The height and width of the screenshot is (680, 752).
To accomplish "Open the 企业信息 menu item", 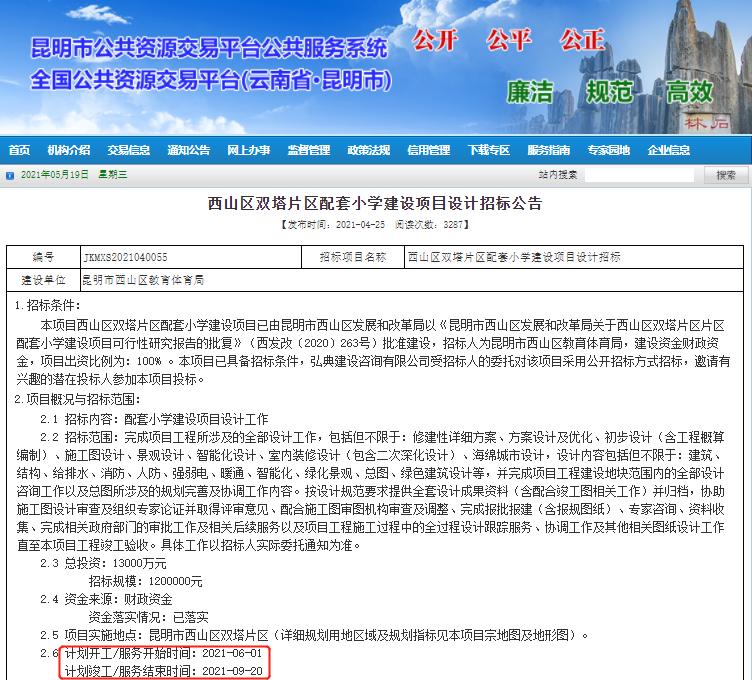I will [x=669, y=150].
